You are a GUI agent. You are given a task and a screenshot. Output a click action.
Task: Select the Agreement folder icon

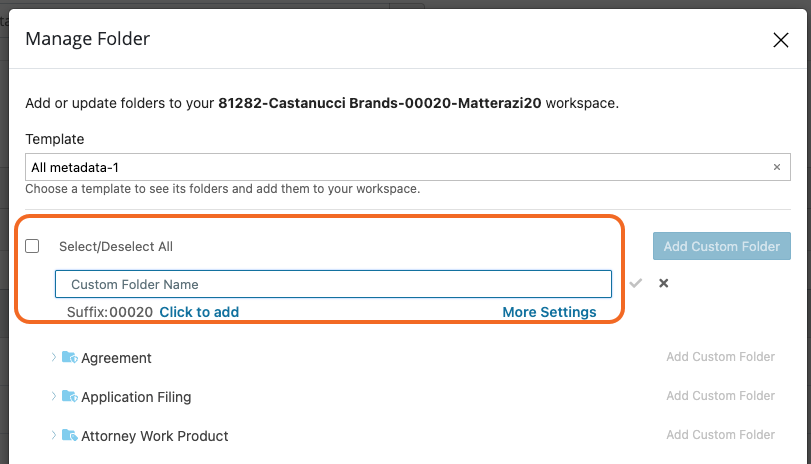click(70, 357)
